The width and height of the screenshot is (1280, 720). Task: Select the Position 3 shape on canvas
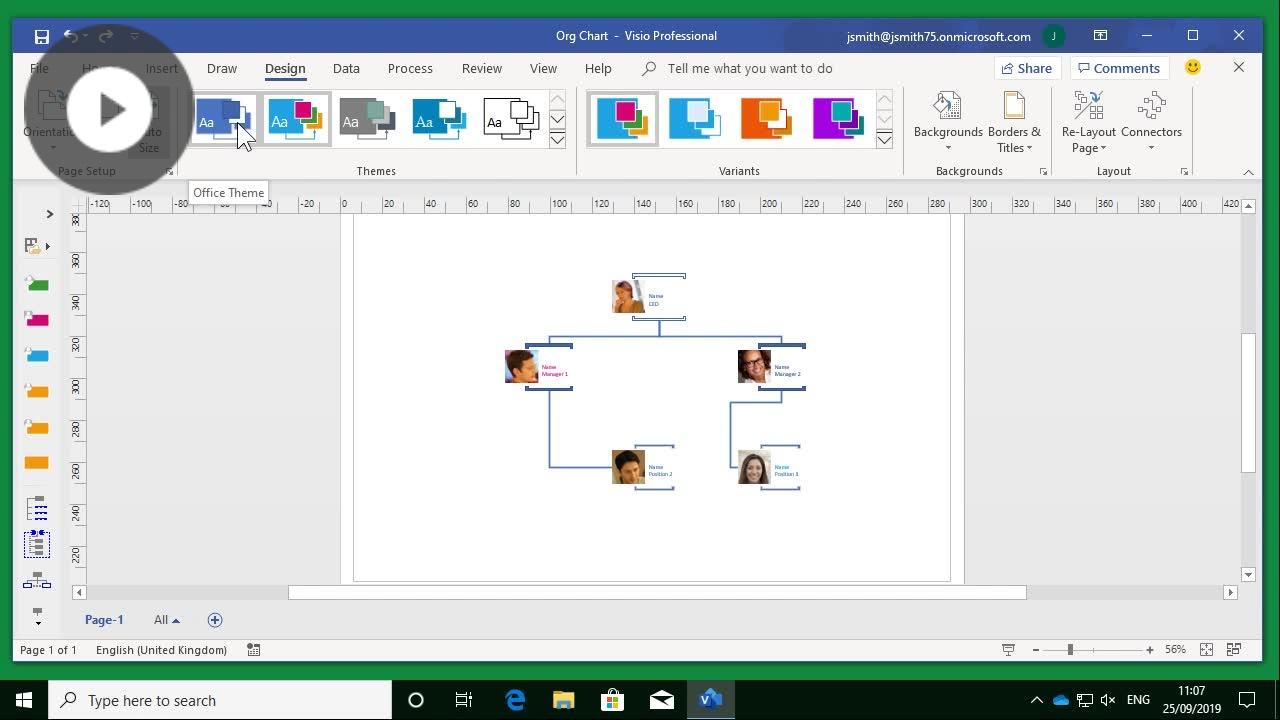(769, 467)
